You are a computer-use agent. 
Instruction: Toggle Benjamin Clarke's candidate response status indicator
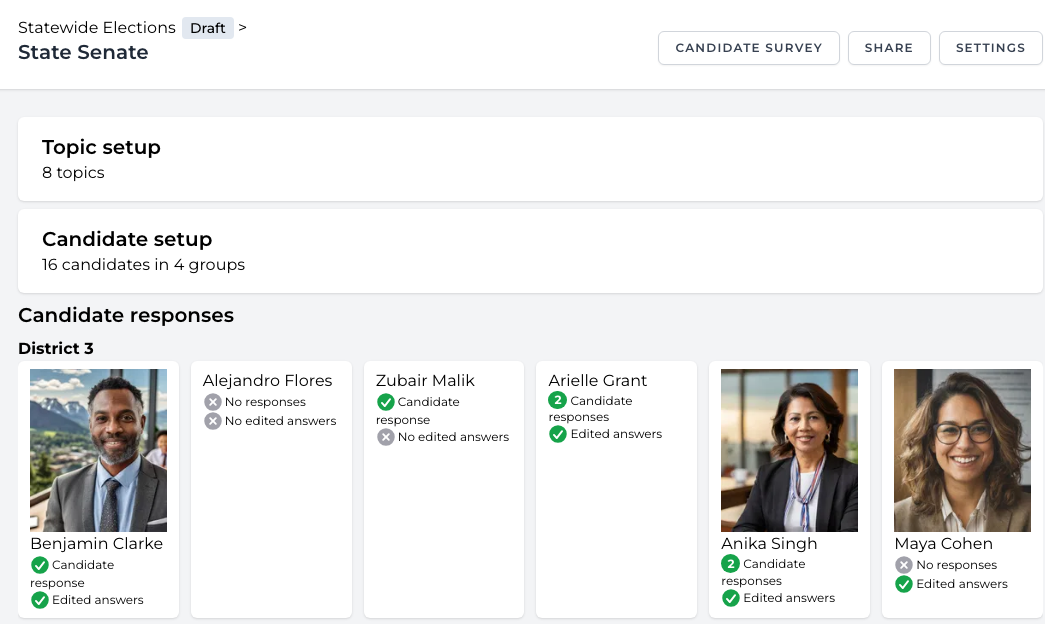40,565
